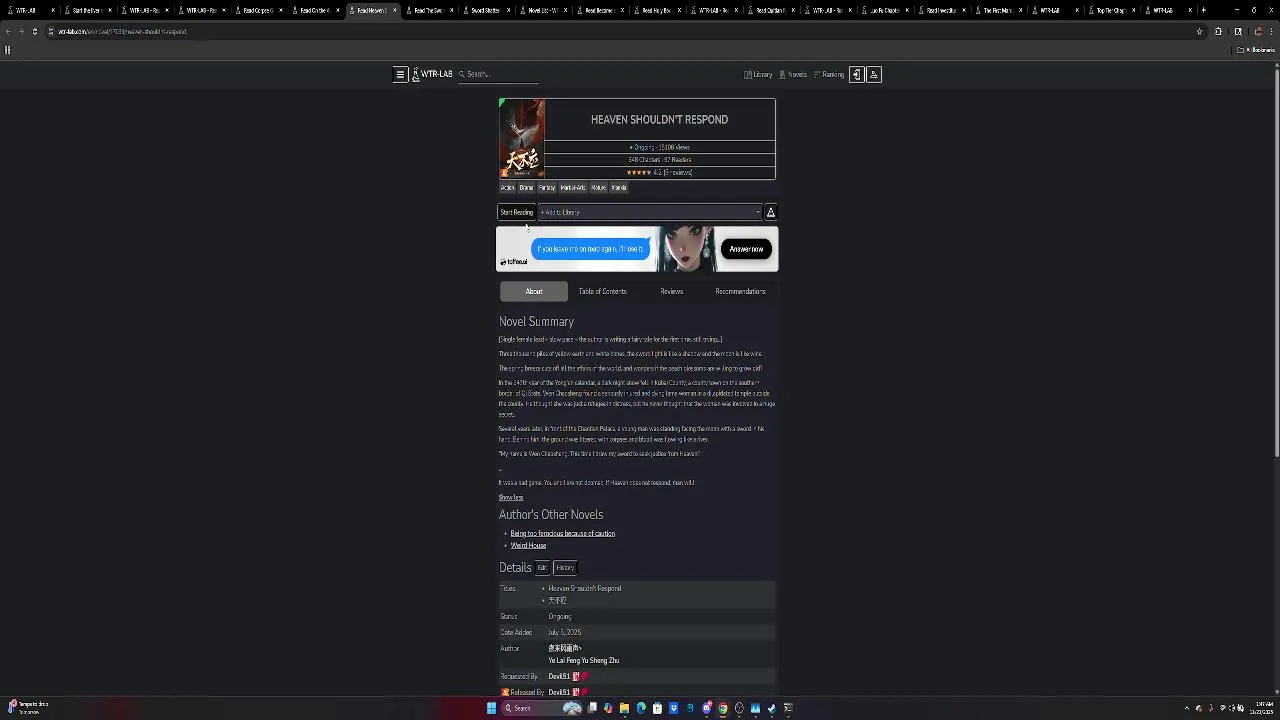The height and width of the screenshot is (720, 1280).
Task: Go to WTR-LAB home via logo
Action: 432,74
